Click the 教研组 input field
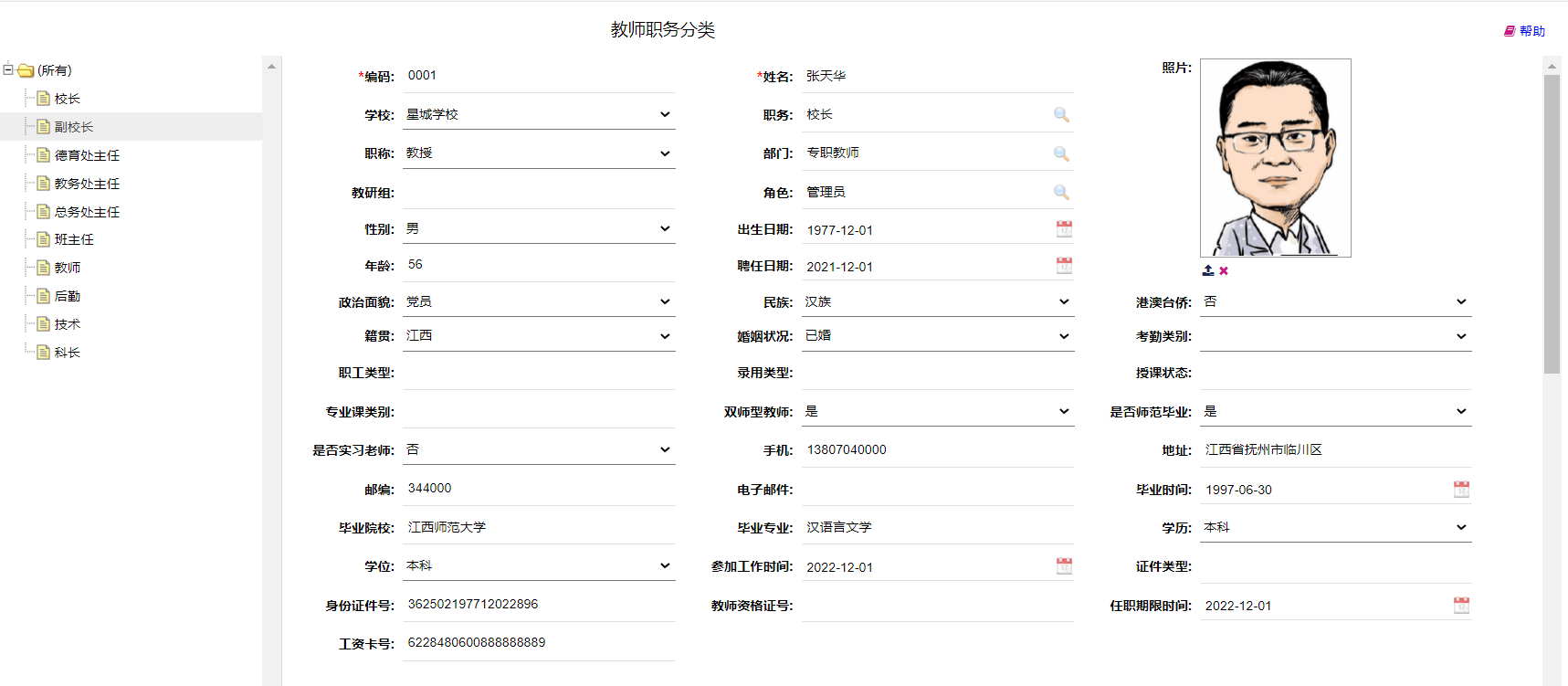The width and height of the screenshot is (1568, 686). point(539,192)
